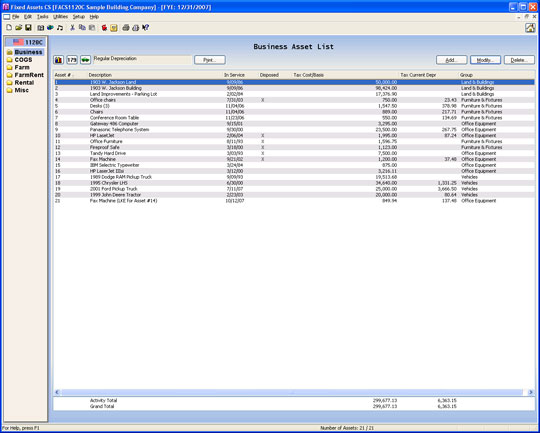Open the COGS folder in sidebar
This screenshot has width=540, height=433.
coord(20,60)
